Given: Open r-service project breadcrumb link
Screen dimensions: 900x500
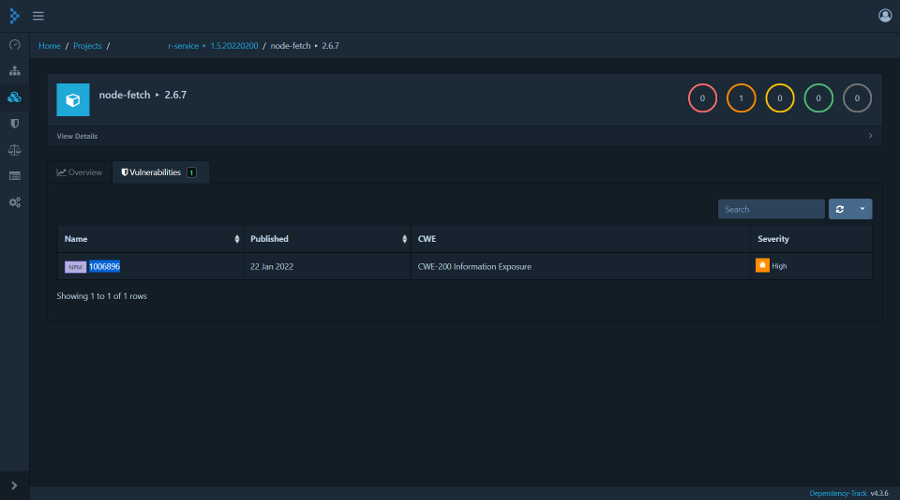Looking at the screenshot, I should pos(183,46).
